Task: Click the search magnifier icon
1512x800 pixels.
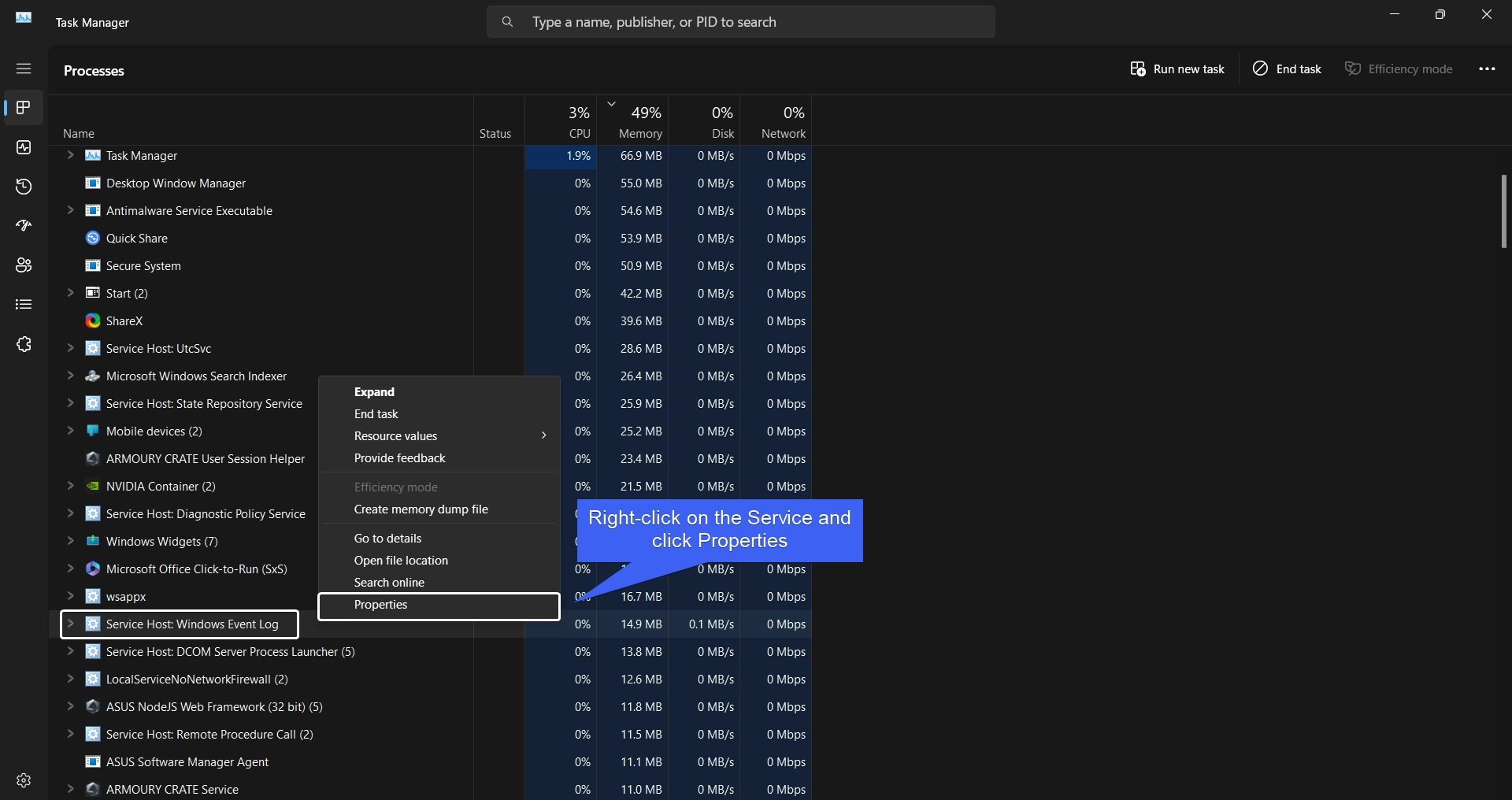Action: (508, 22)
